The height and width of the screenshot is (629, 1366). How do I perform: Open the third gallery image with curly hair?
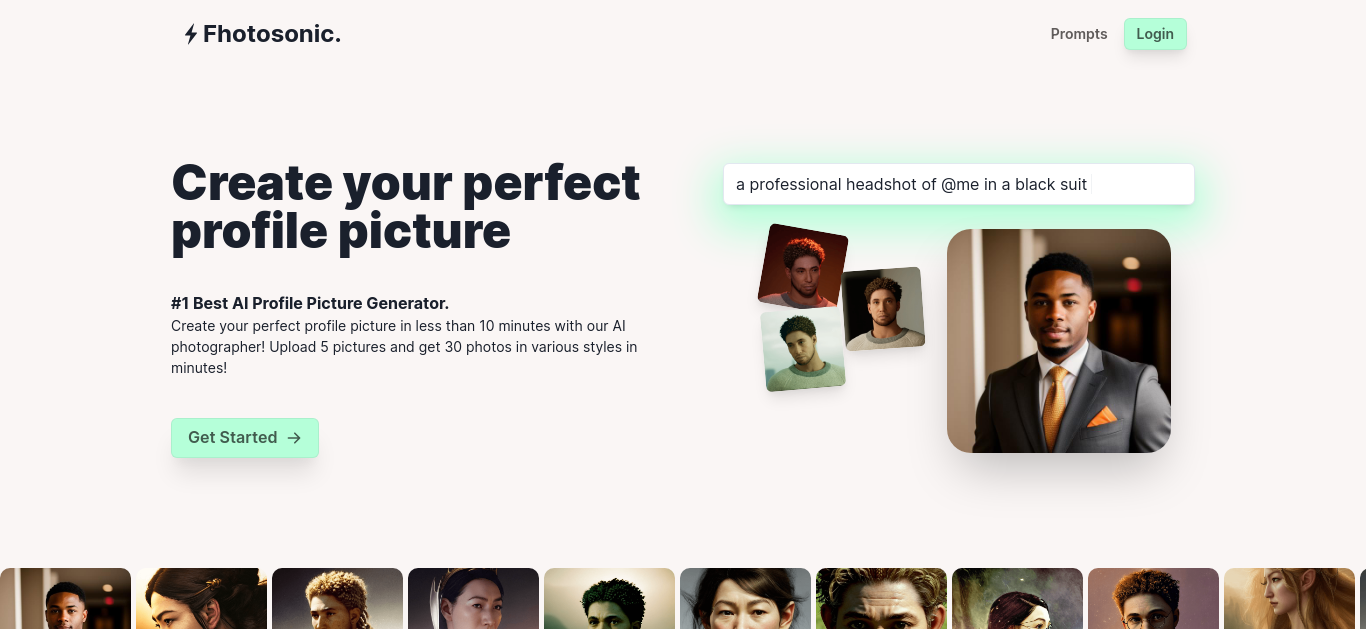337,598
